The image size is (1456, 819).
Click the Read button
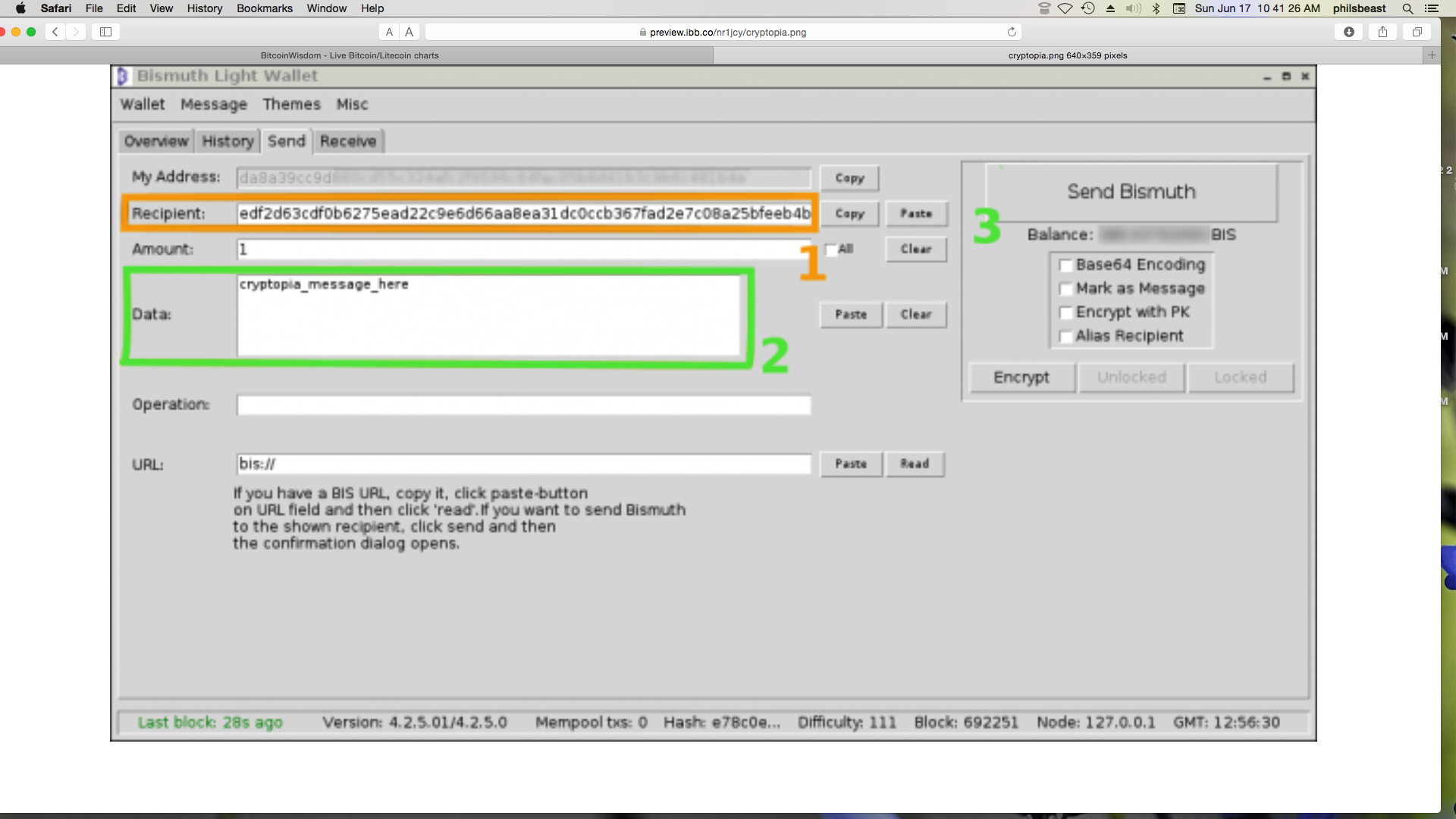pyautogui.click(x=915, y=464)
